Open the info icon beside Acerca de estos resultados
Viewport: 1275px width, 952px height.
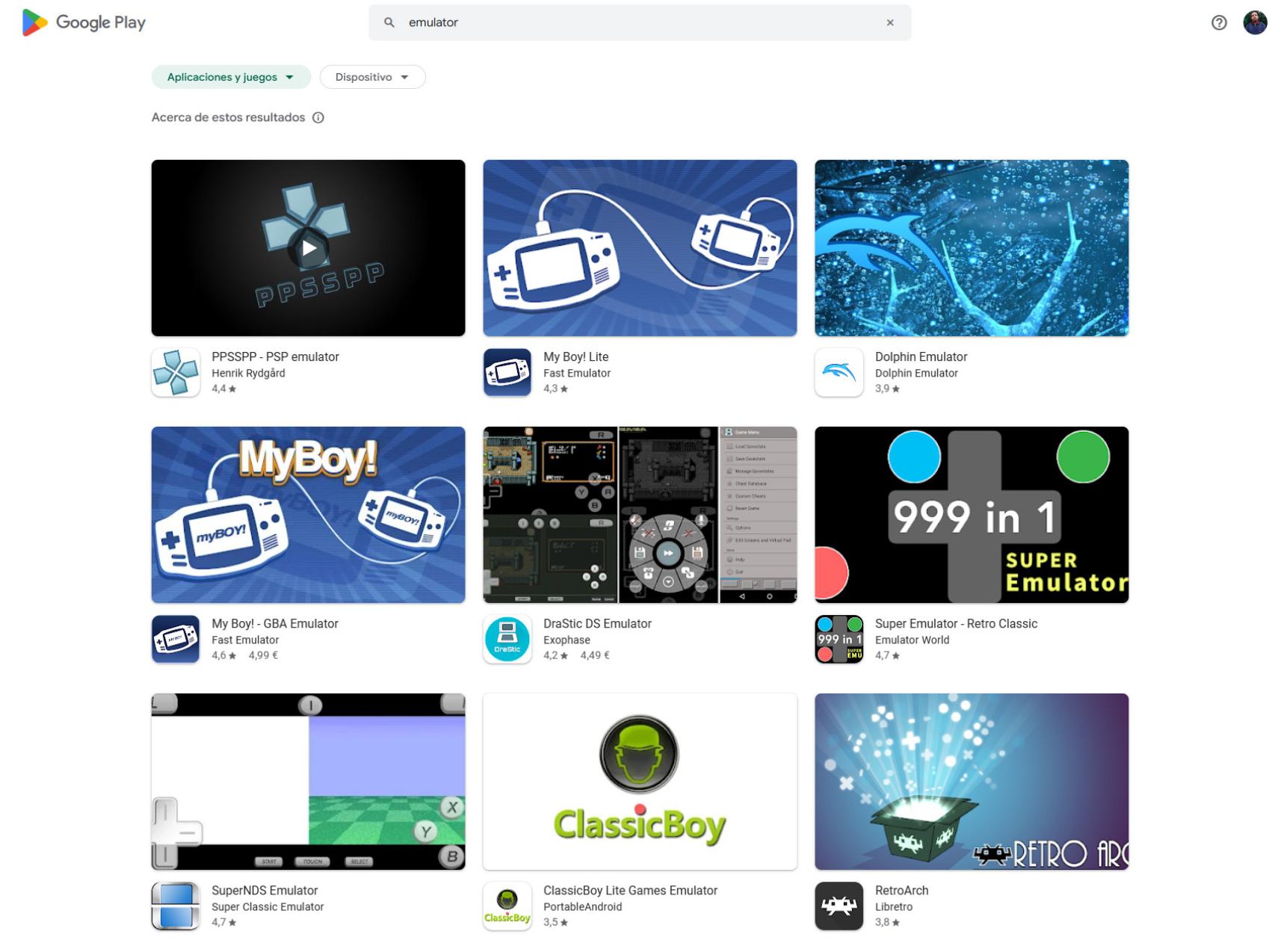click(x=318, y=117)
